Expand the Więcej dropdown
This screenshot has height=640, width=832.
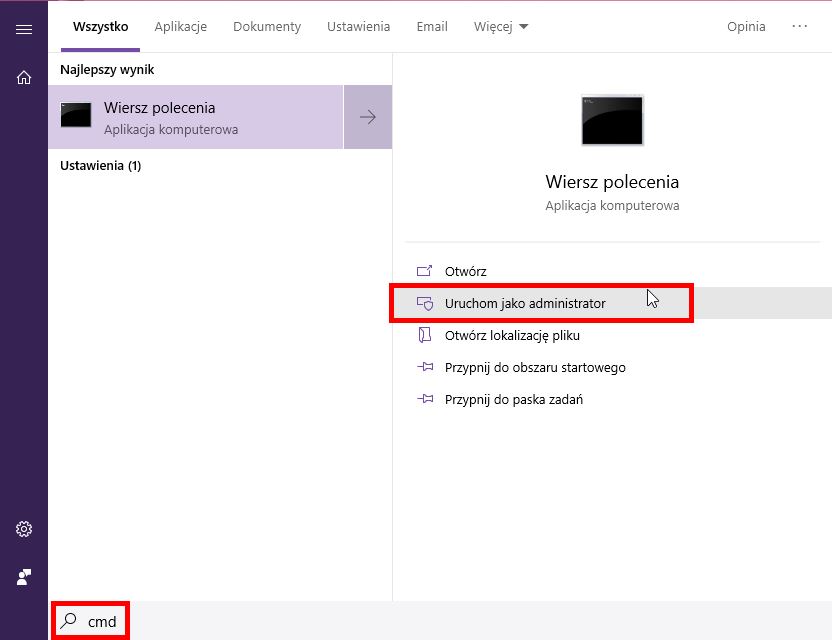(501, 27)
